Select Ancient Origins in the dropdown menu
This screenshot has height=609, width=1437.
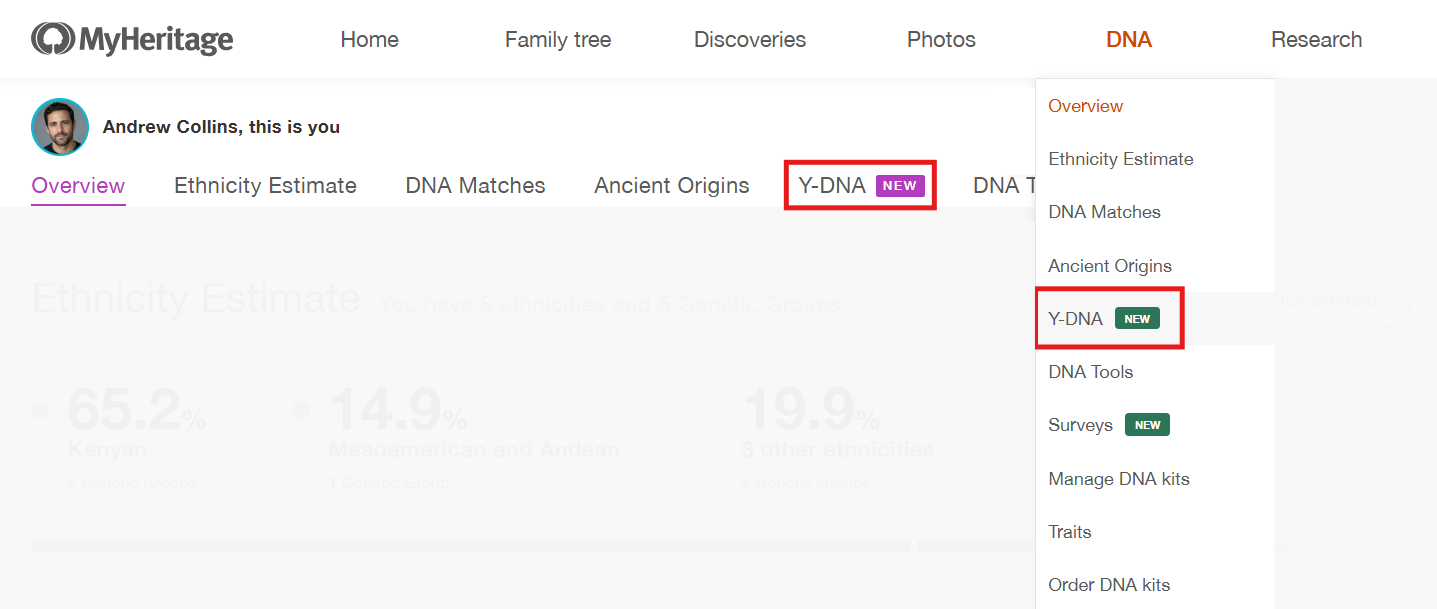click(1109, 266)
